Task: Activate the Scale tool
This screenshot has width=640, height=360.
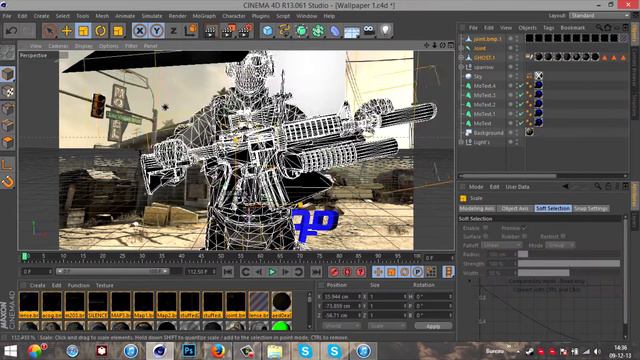Action: point(83,31)
